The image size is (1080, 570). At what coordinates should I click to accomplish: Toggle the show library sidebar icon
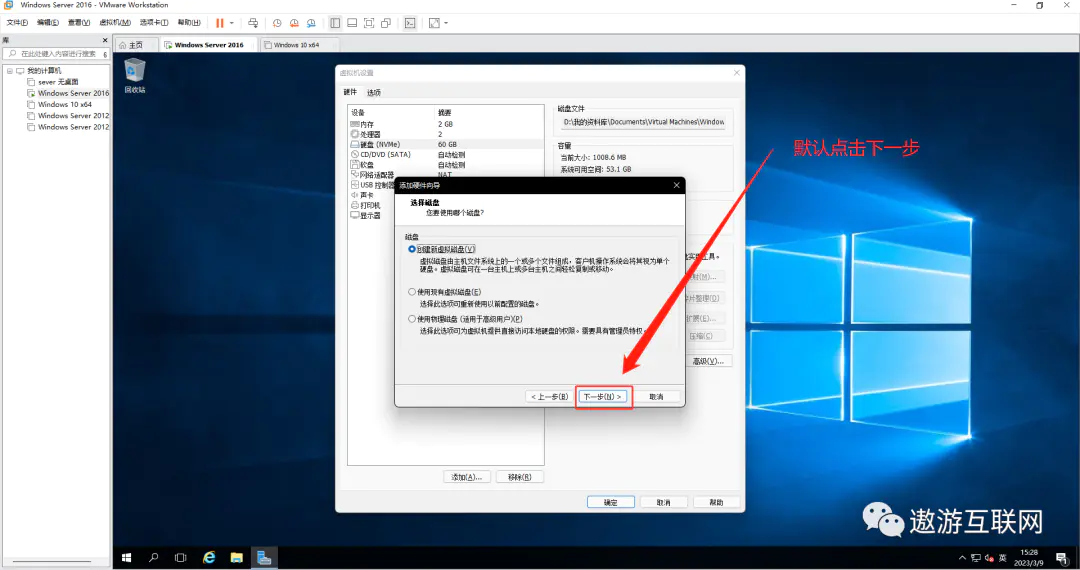tap(335, 23)
